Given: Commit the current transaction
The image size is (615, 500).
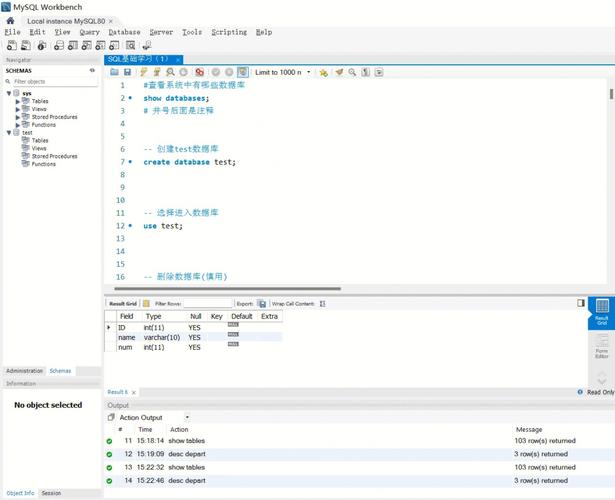Looking at the screenshot, I should (216, 72).
